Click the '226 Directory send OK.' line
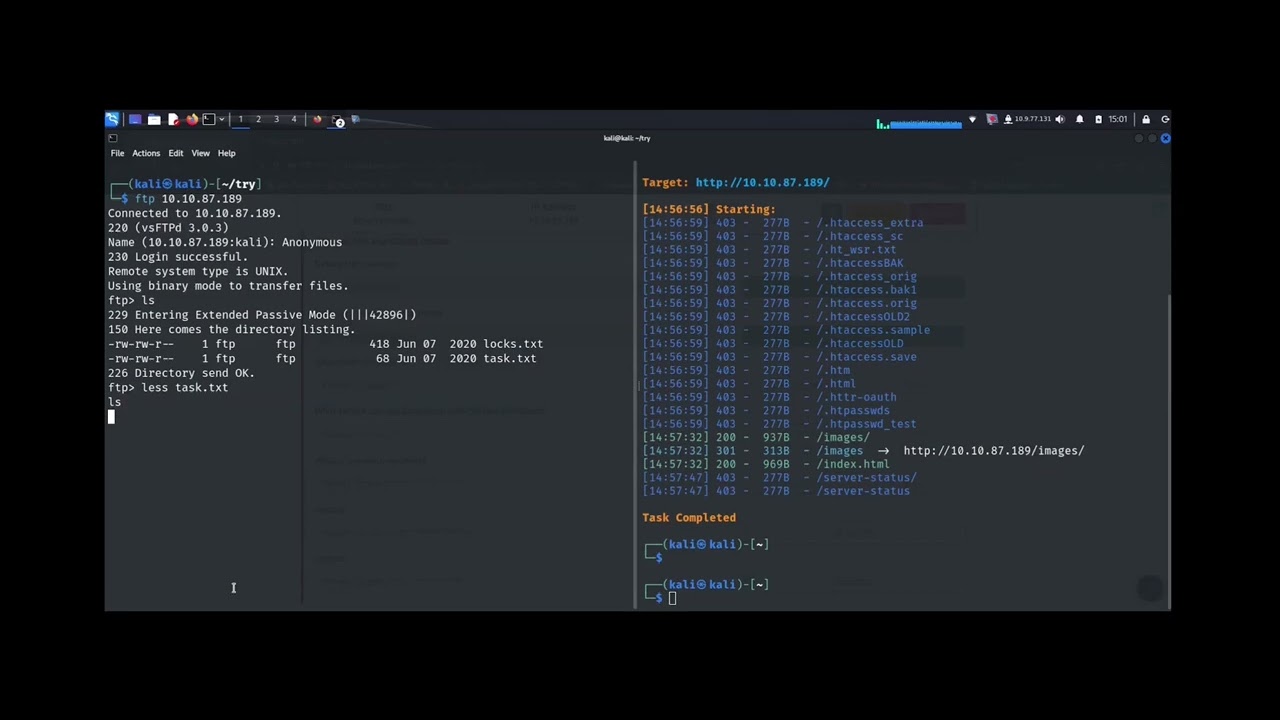Image resolution: width=1280 pixels, height=720 pixels. coord(181,373)
